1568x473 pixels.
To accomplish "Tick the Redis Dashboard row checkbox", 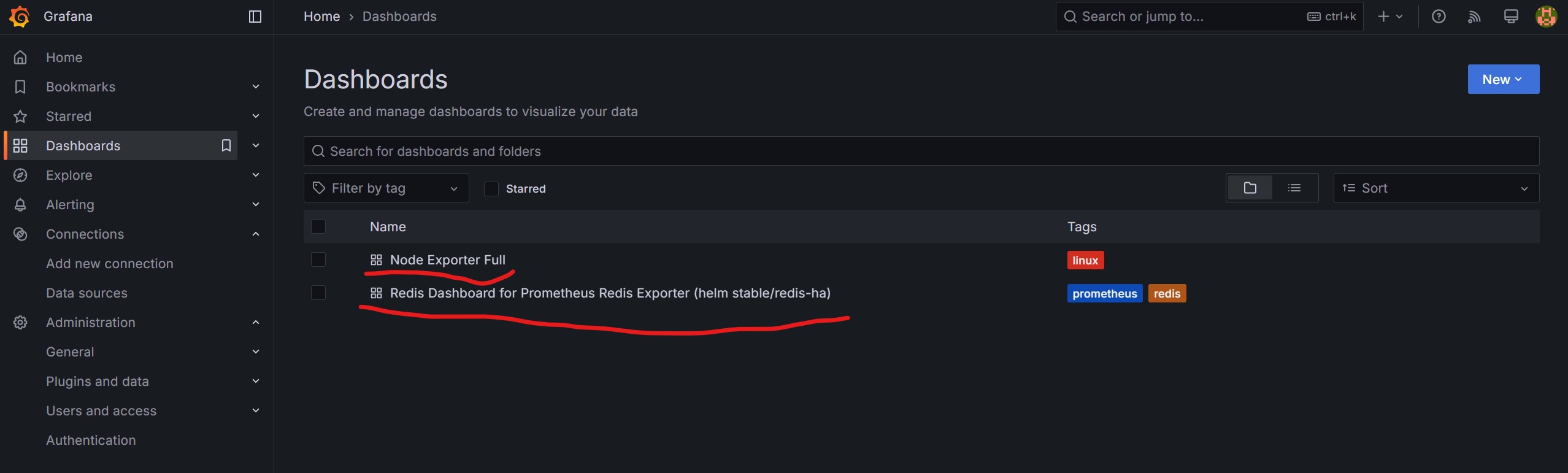I will point(318,293).
